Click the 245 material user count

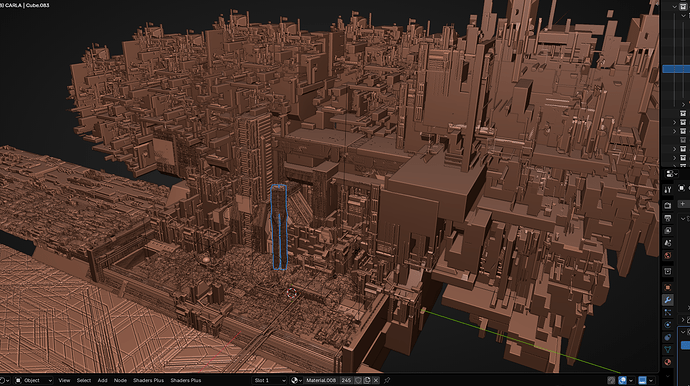pyautogui.click(x=346, y=380)
